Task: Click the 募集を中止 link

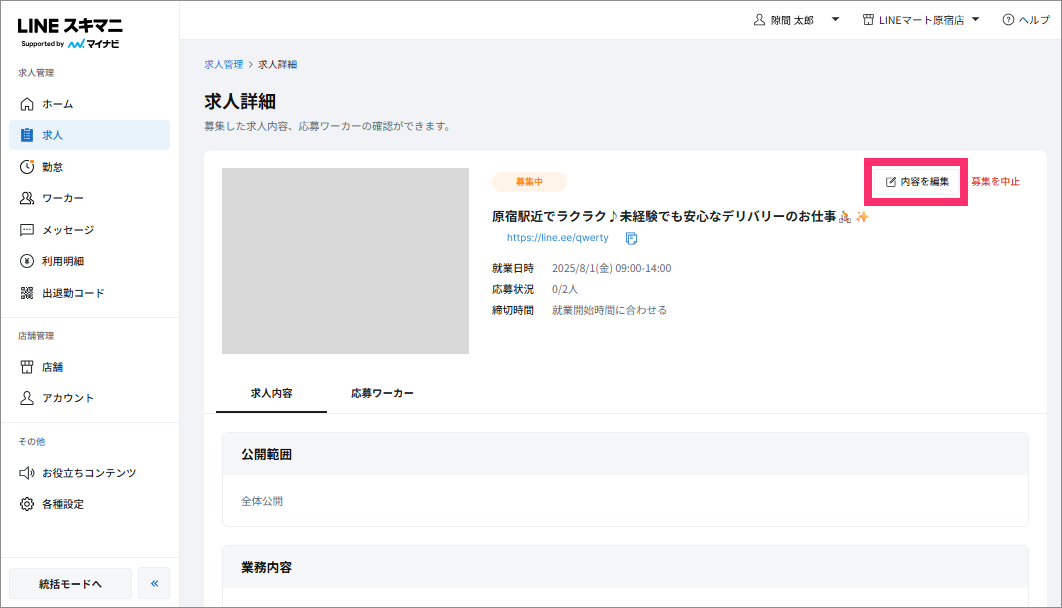Action: tap(995, 181)
